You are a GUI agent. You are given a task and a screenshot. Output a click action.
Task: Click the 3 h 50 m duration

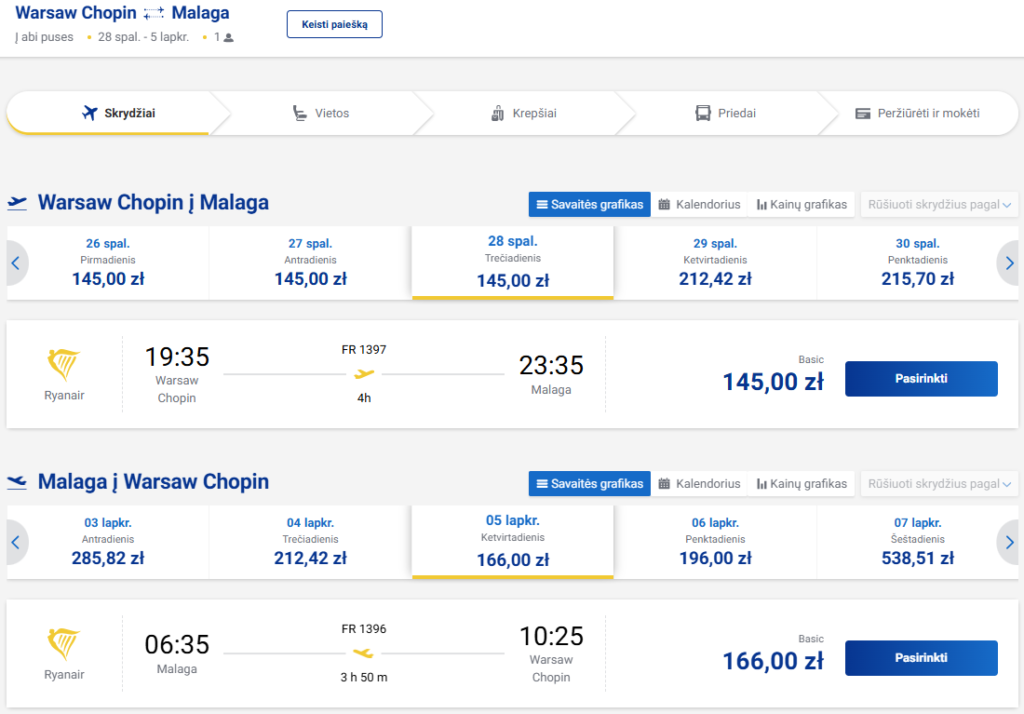[364, 677]
